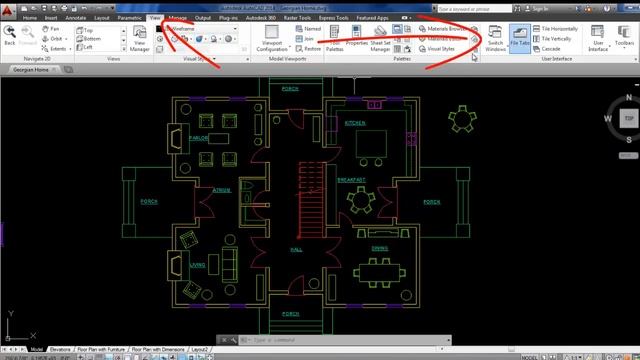The image size is (640, 360).
Task: Click the Join viewports button
Action: (304, 39)
